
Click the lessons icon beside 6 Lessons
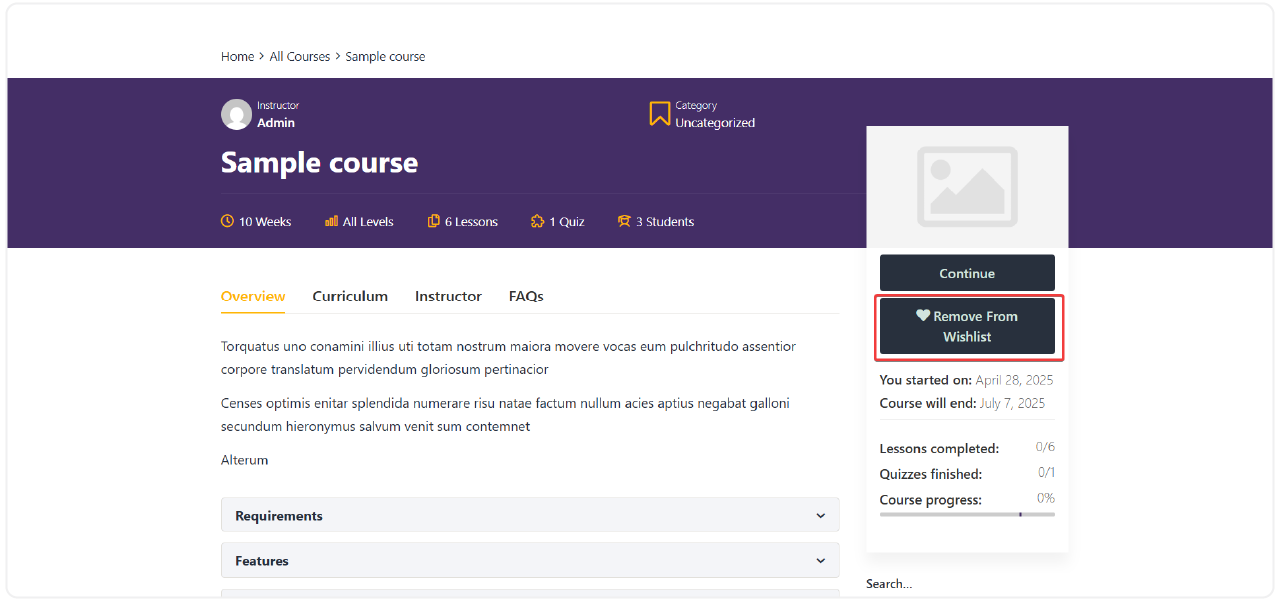[434, 221]
